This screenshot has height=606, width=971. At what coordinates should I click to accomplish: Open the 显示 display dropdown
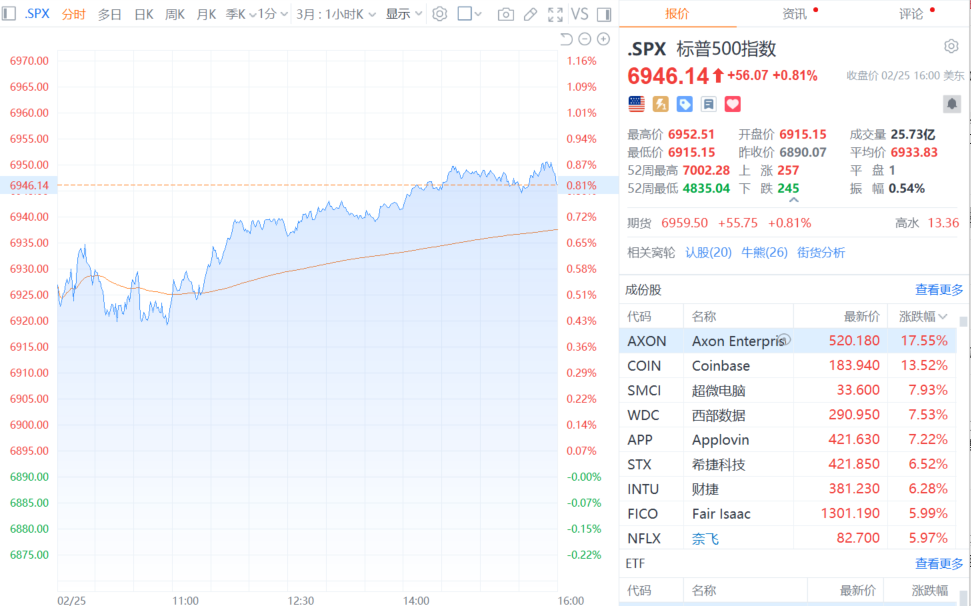pyautogui.click(x=404, y=14)
